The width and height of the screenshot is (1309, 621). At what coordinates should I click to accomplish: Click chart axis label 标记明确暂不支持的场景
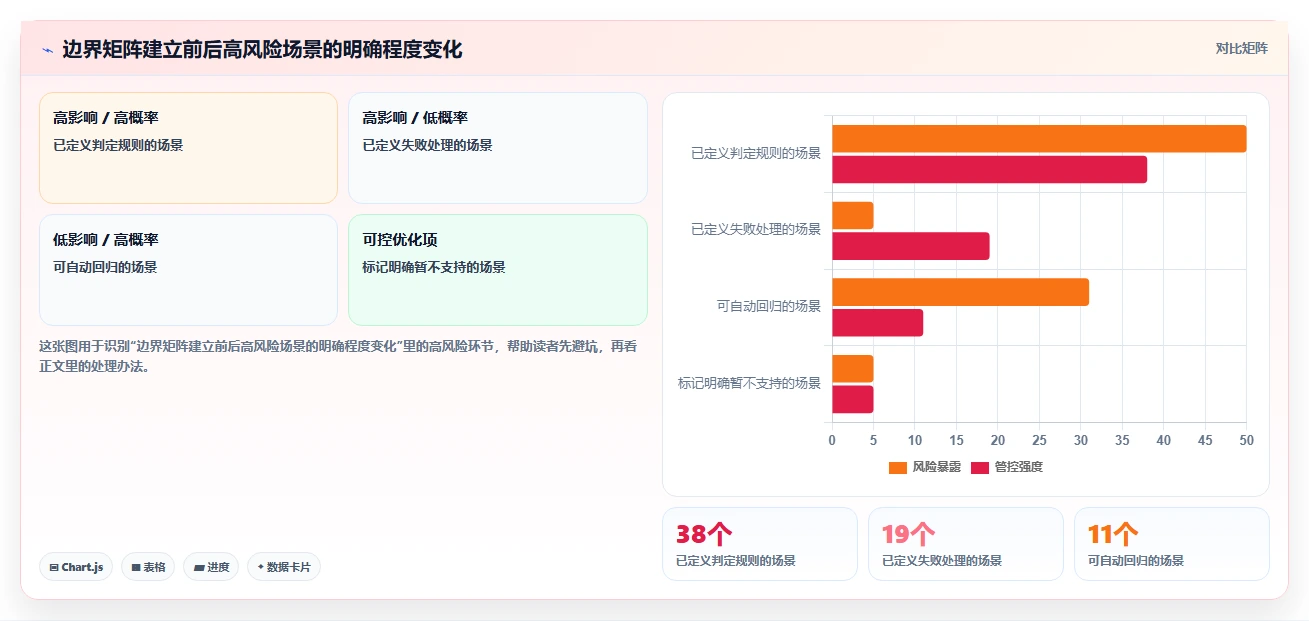pos(750,383)
